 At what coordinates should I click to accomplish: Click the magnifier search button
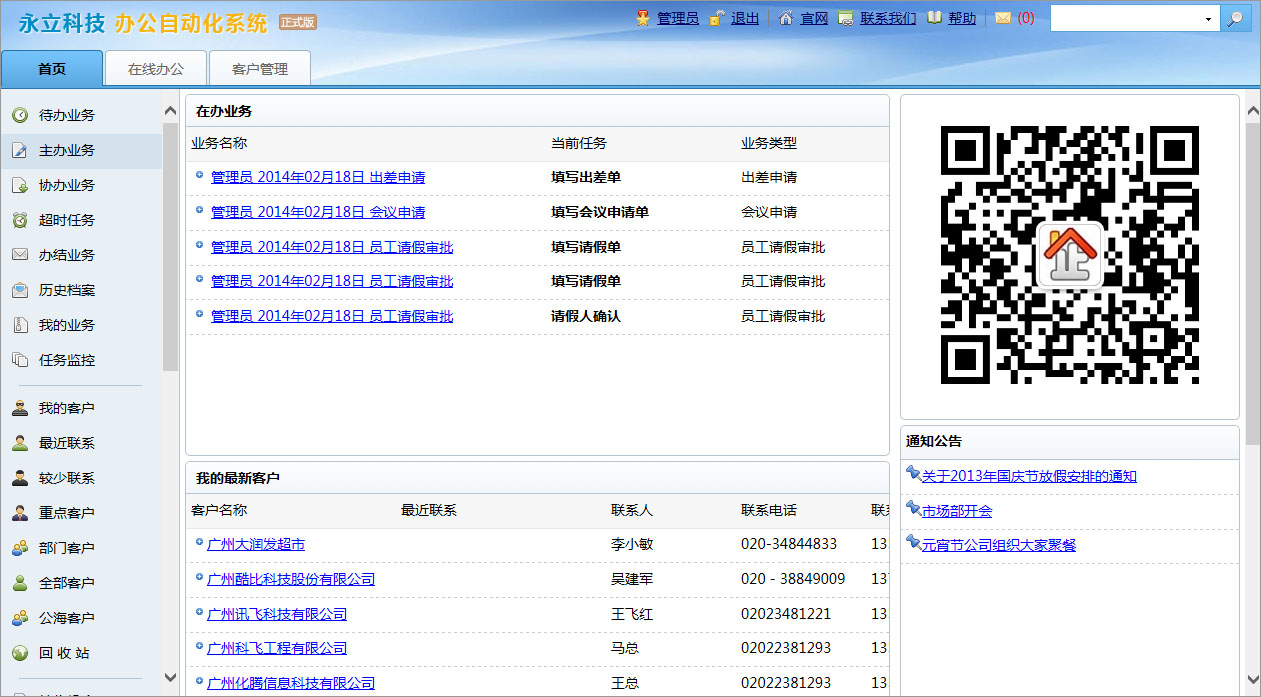[1236, 19]
